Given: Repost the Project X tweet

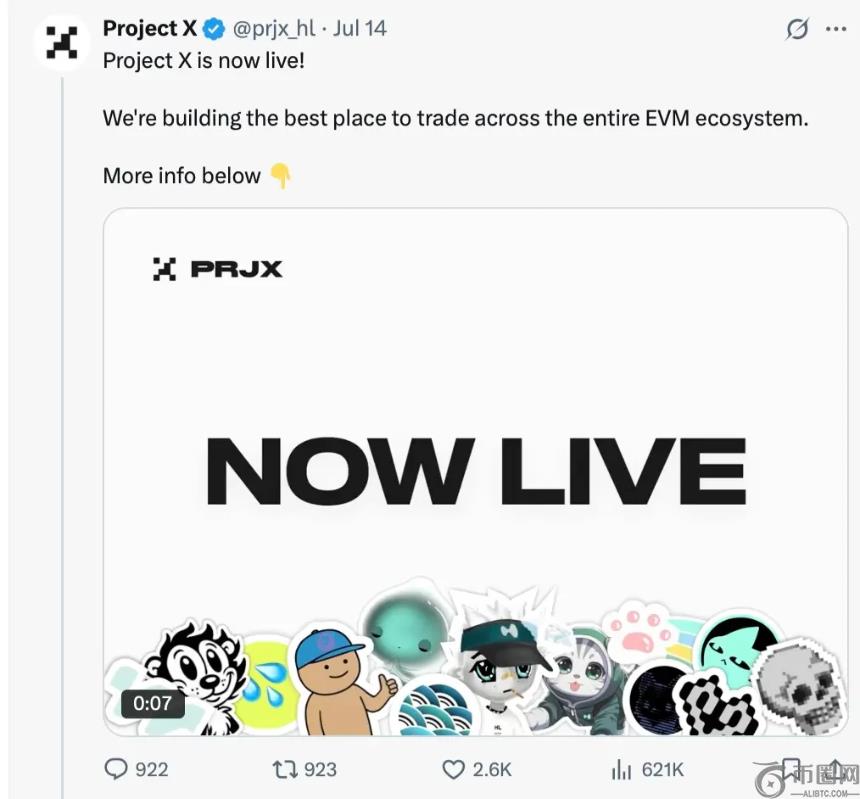Looking at the screenshot, I should click(285, 768).
